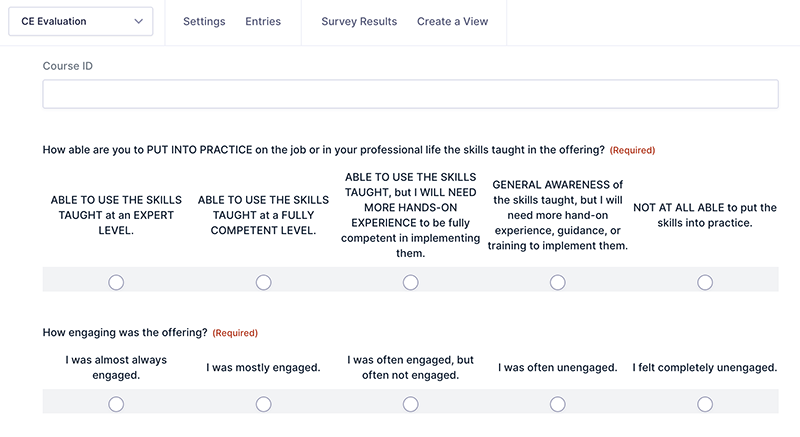Select 'I was almost always engaged' radio
Screen dimensions: 800x437
coord(116,404)
